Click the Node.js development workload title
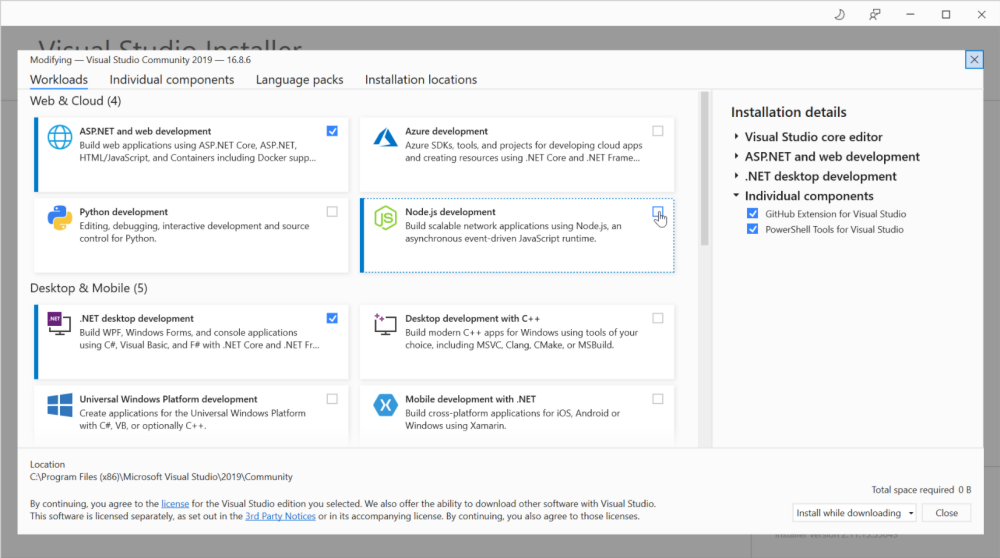This screenshot has width=1000, height=558. [x=450, y=212]
